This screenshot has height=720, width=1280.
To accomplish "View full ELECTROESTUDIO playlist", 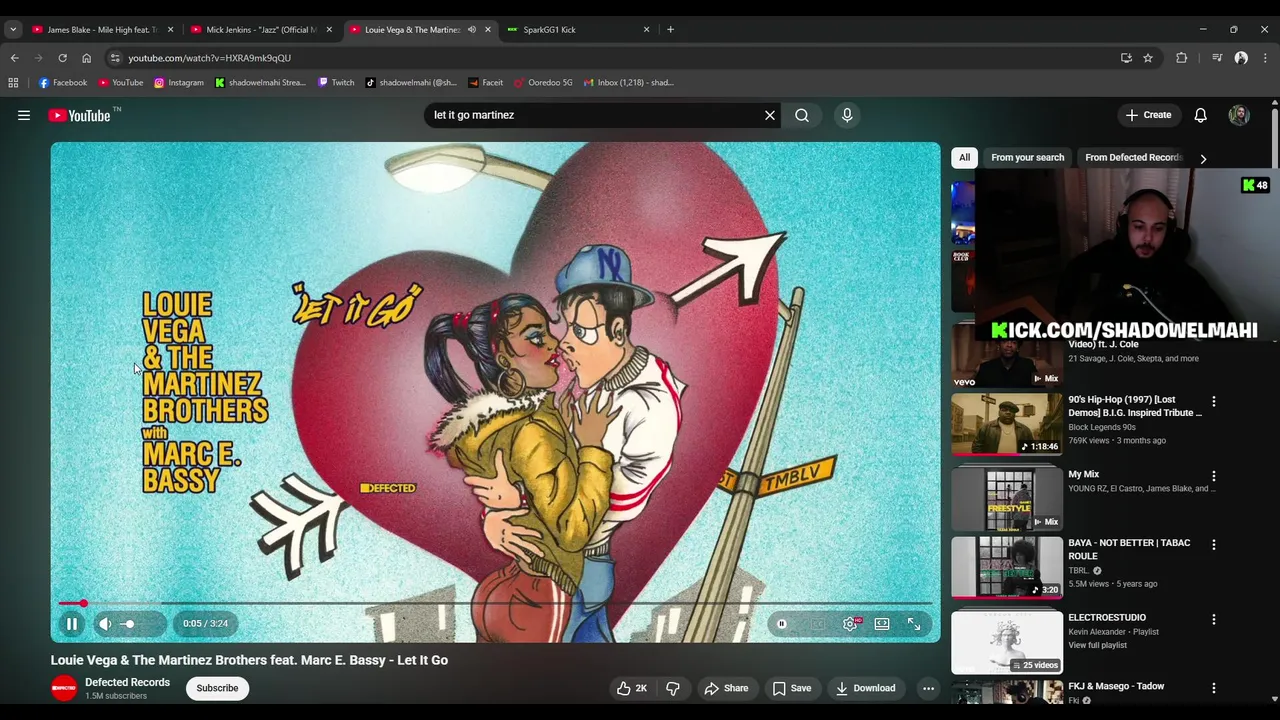I will (1097, 645).
